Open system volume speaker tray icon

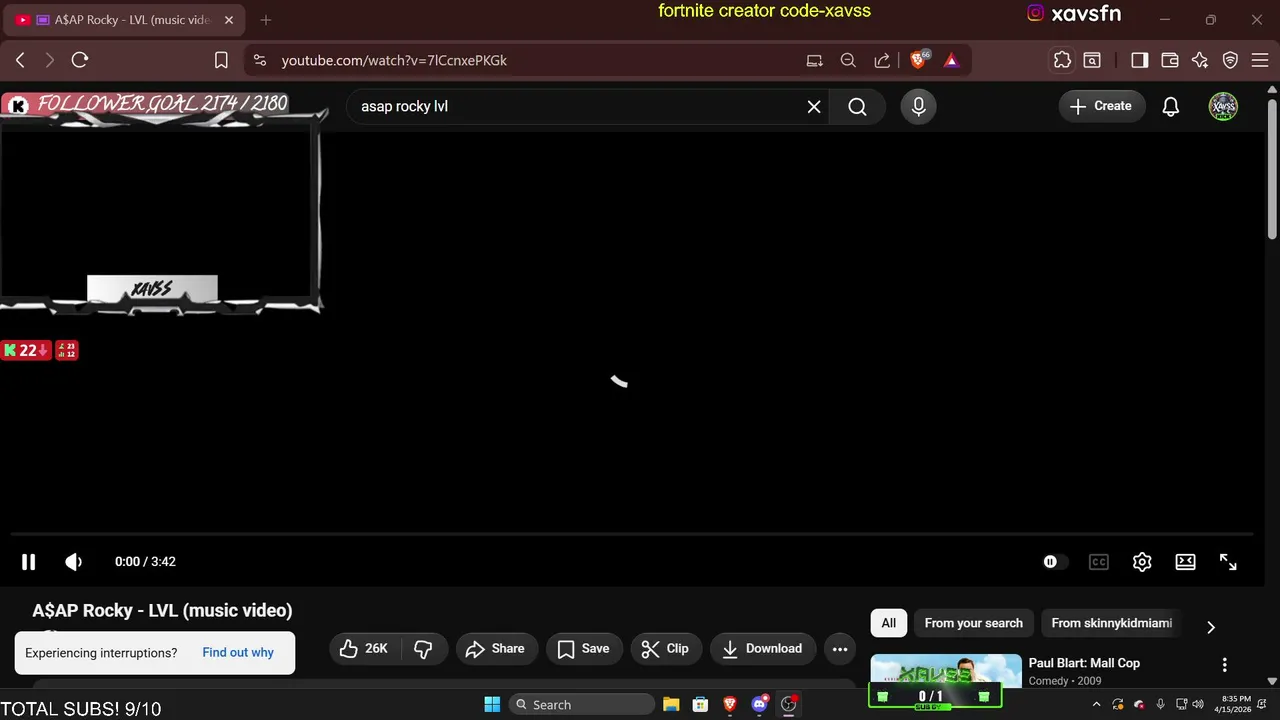(1198, 704)
